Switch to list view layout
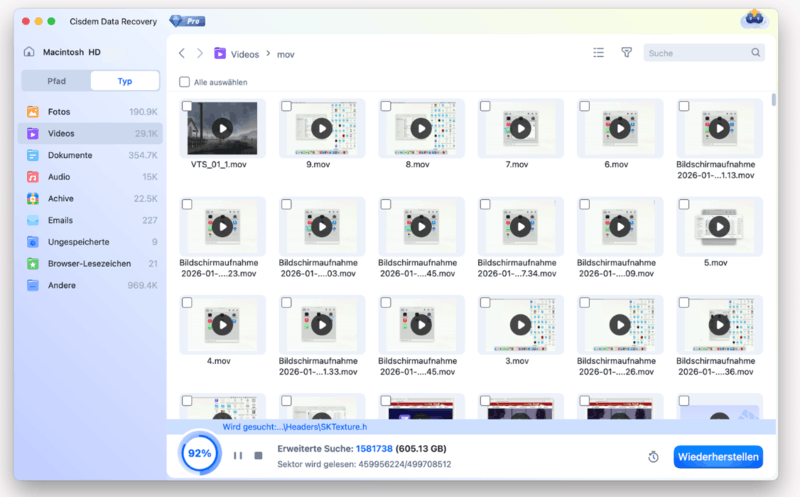Image resolution: width=800 pixels, height=497 pixels. tap(598, 53)
